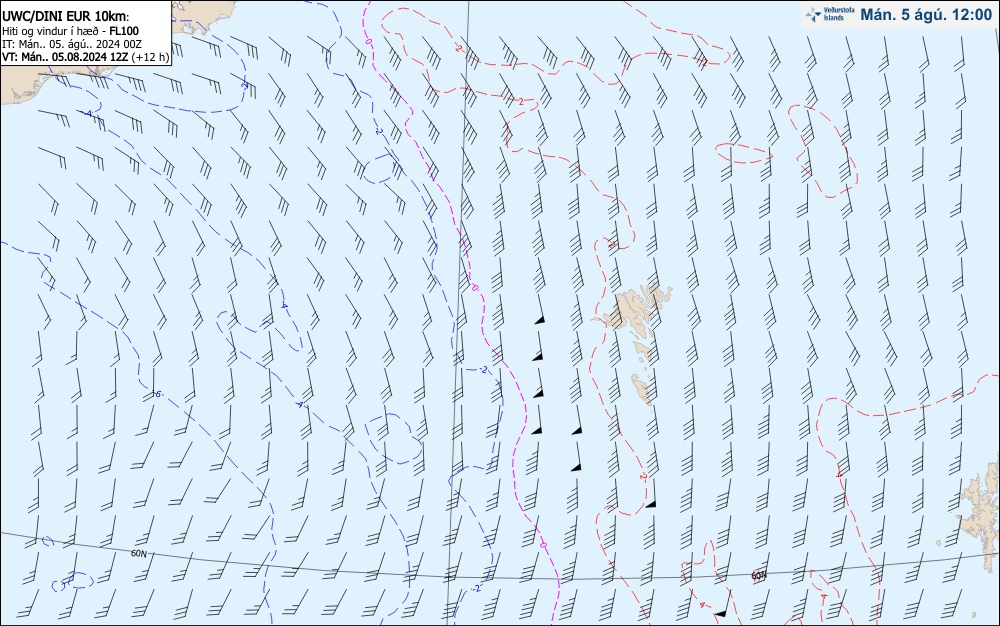Select the 'UWC/DINI EUR 10km:' title text
This screenshot has width=1000, height=626.
click(x=66, y=17)
